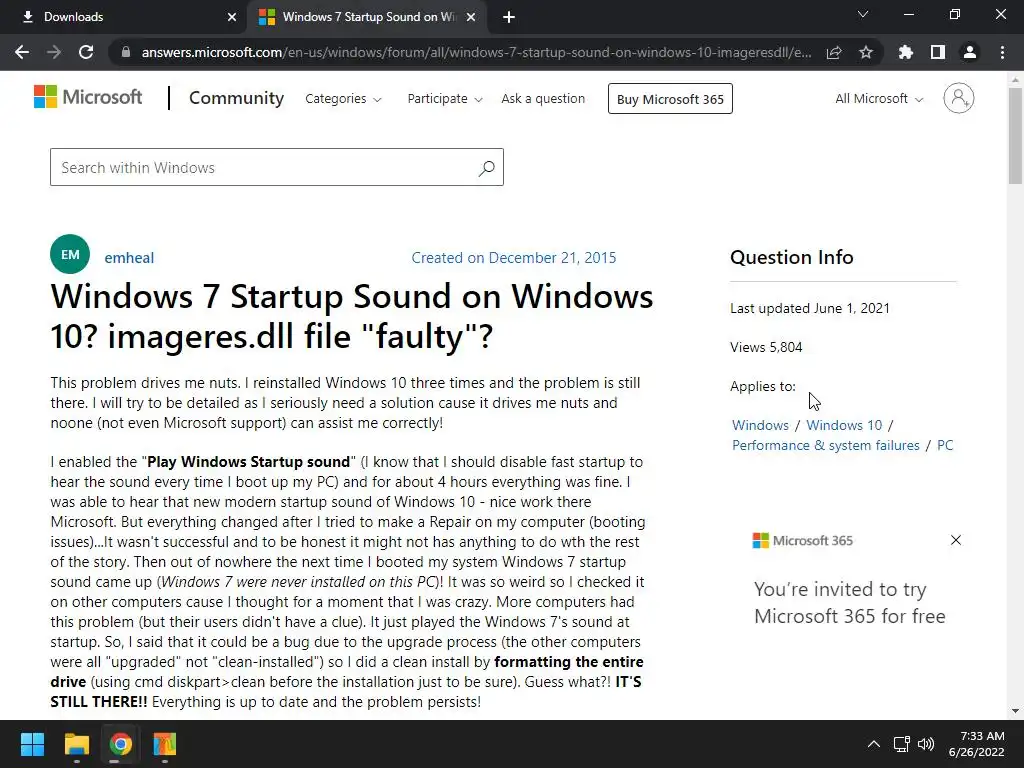The image size is (1024, 768).
Task: Click the Search within Windows field
Action: click(277, 167)
